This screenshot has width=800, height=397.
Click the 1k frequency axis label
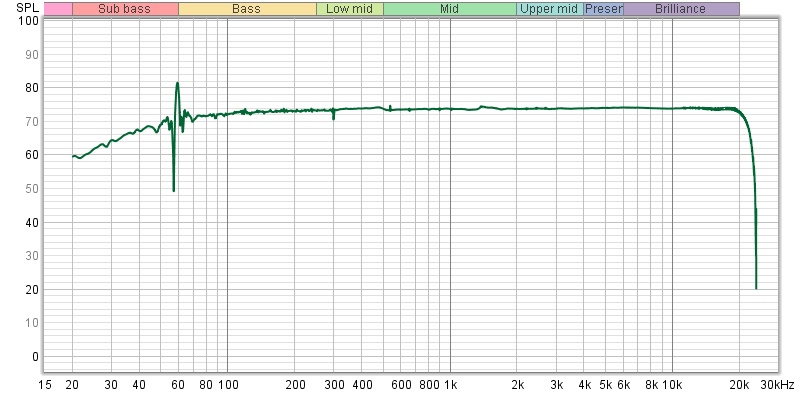[451, 385]
